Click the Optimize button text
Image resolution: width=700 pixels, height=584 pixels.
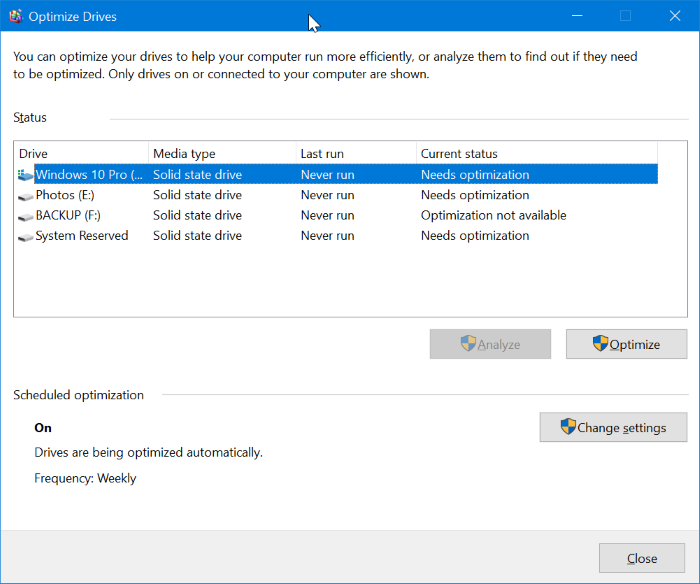(634, 345)
